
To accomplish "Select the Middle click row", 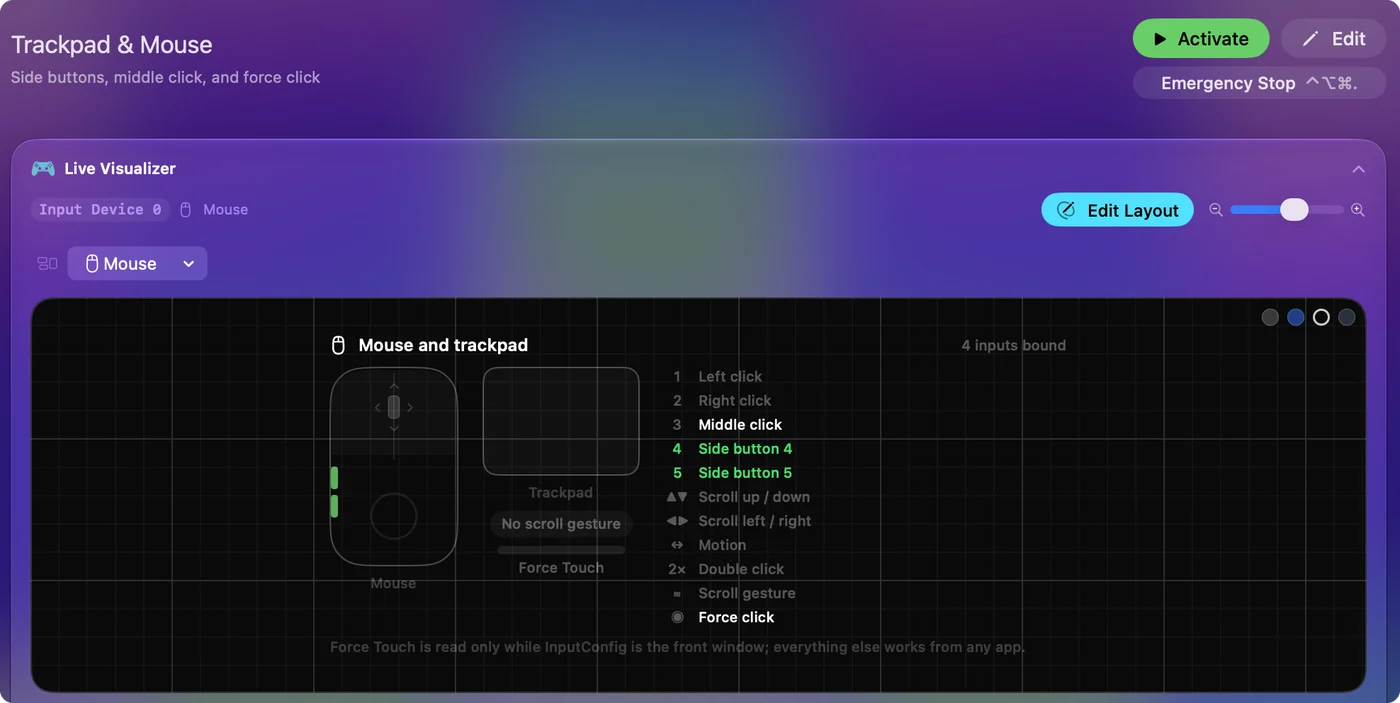I will (727, 425).
